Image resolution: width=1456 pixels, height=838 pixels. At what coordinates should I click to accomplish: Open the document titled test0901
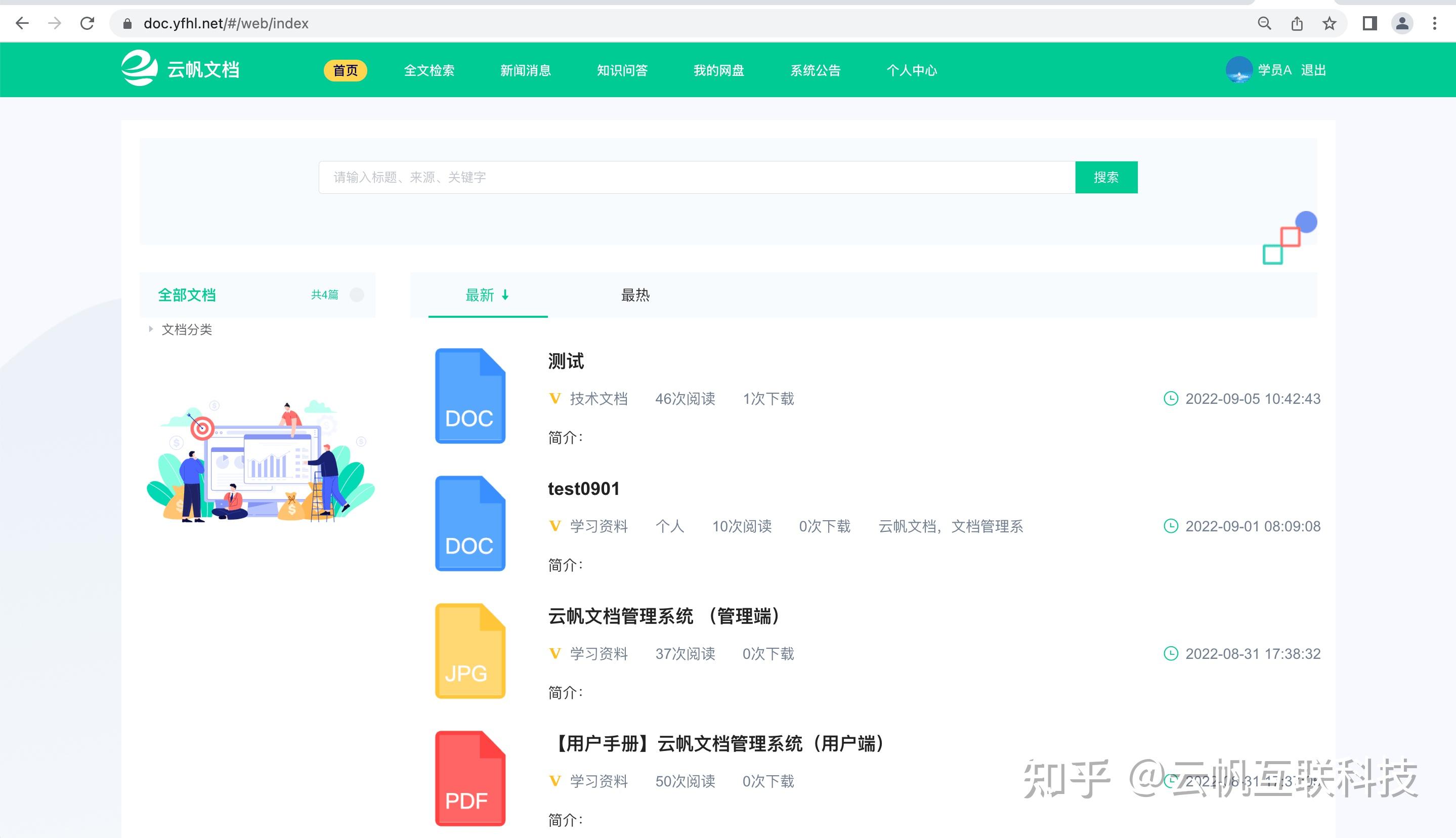[x=584, y=489]
